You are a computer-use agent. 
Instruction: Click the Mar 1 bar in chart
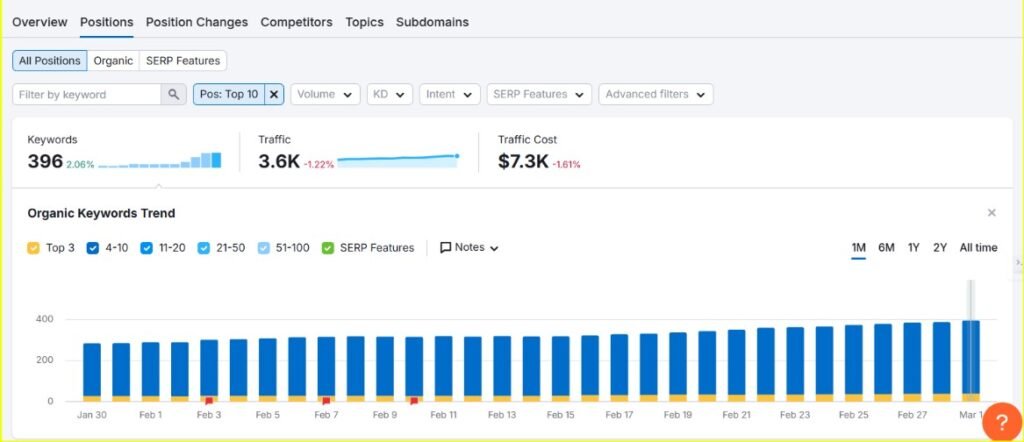point(970,361)
